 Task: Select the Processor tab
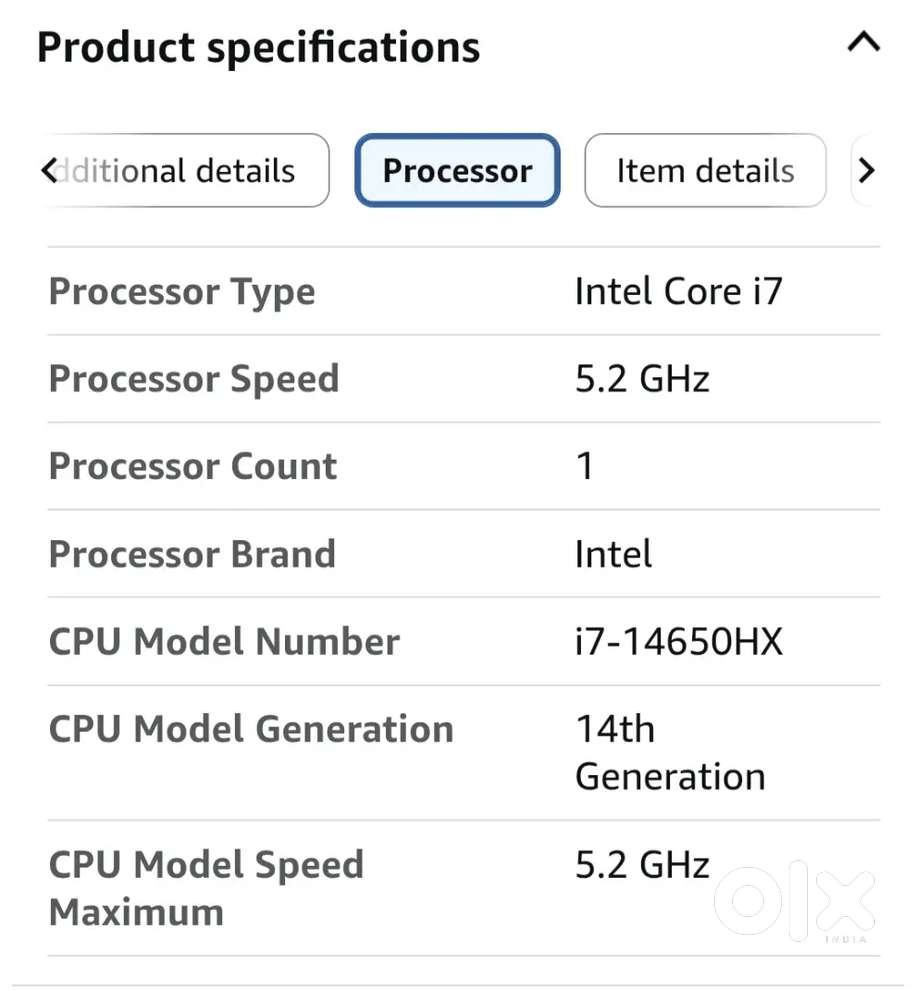tap(457, 171)
